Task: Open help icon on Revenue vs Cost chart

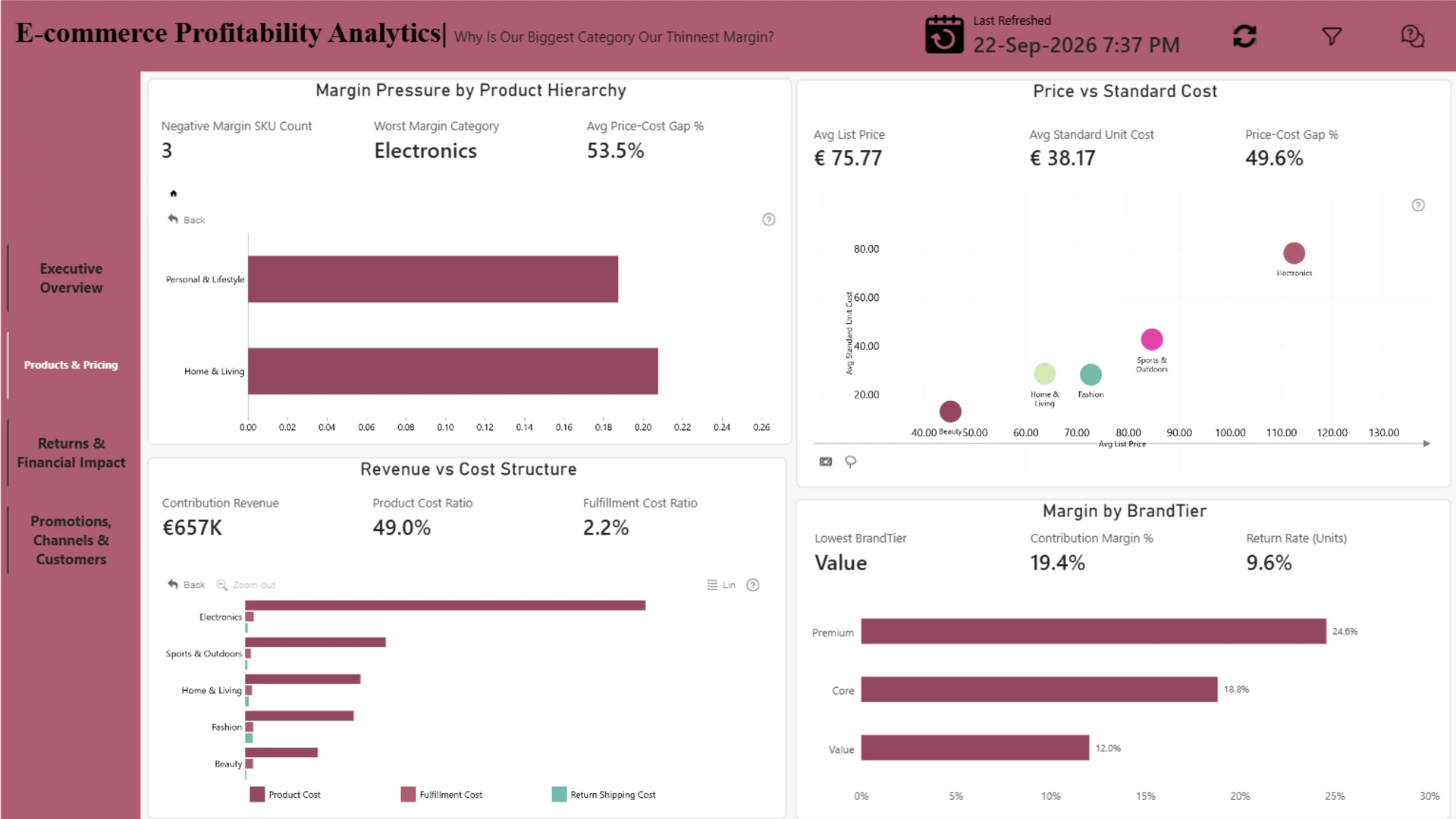Action: point(753,585)
